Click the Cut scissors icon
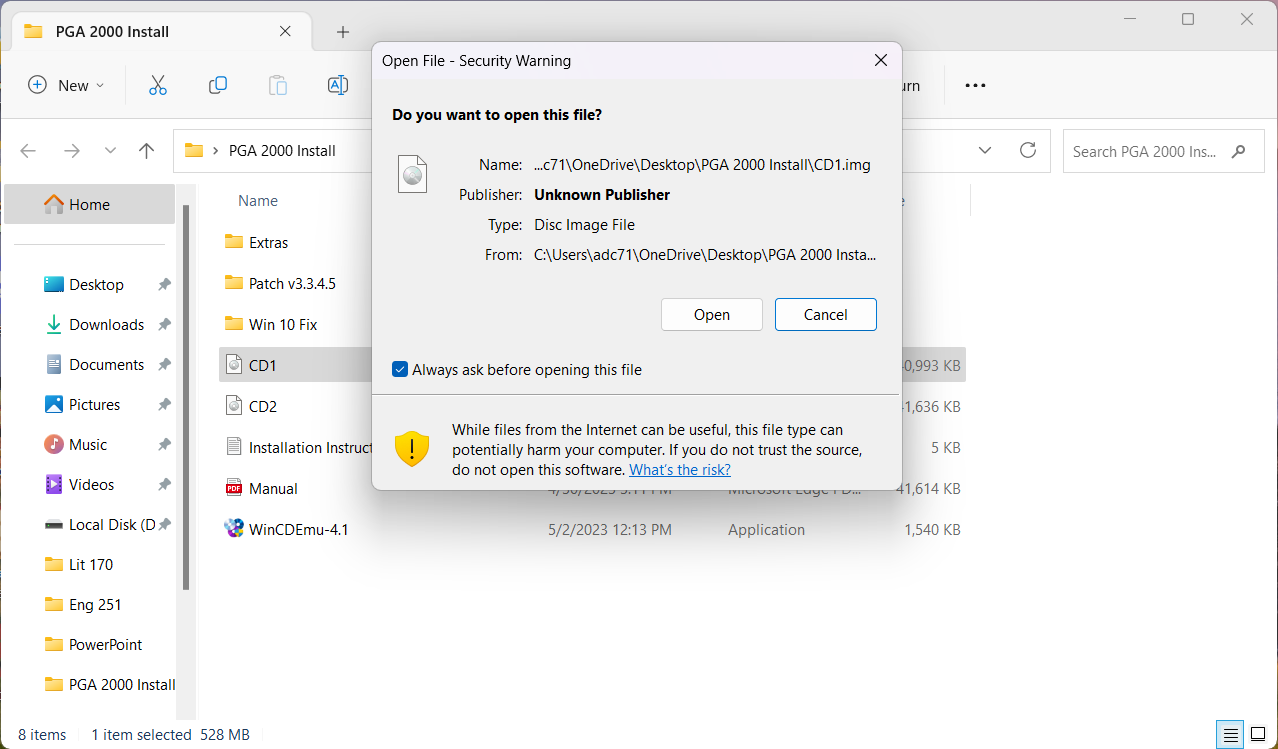The width and height of the screenshot is (1278, 749). [x=157, y=85]
